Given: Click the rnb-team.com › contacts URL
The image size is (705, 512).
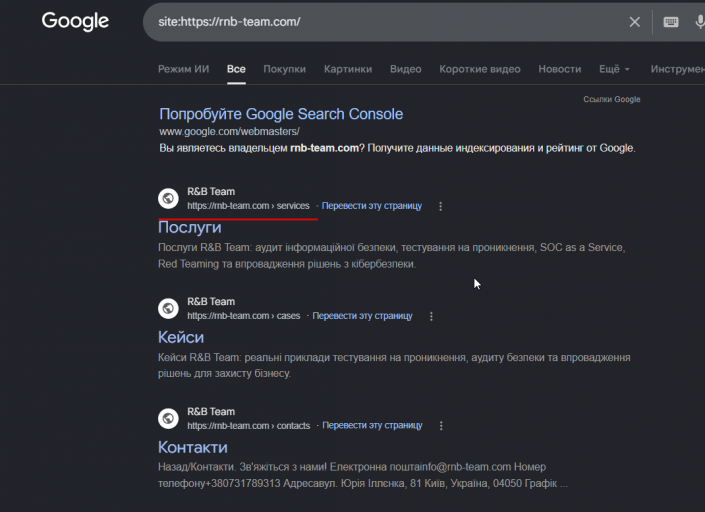Looking at the screenshot, I should [x=249, y=426].
